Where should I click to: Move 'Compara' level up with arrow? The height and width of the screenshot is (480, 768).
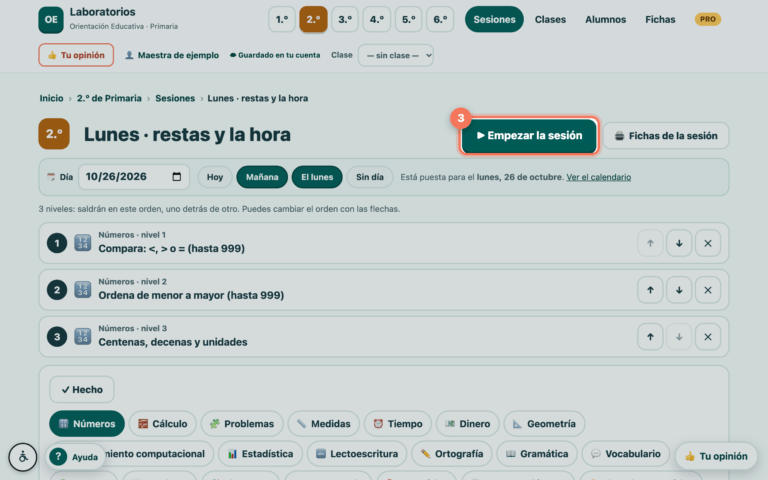click(x=650, y=243)
